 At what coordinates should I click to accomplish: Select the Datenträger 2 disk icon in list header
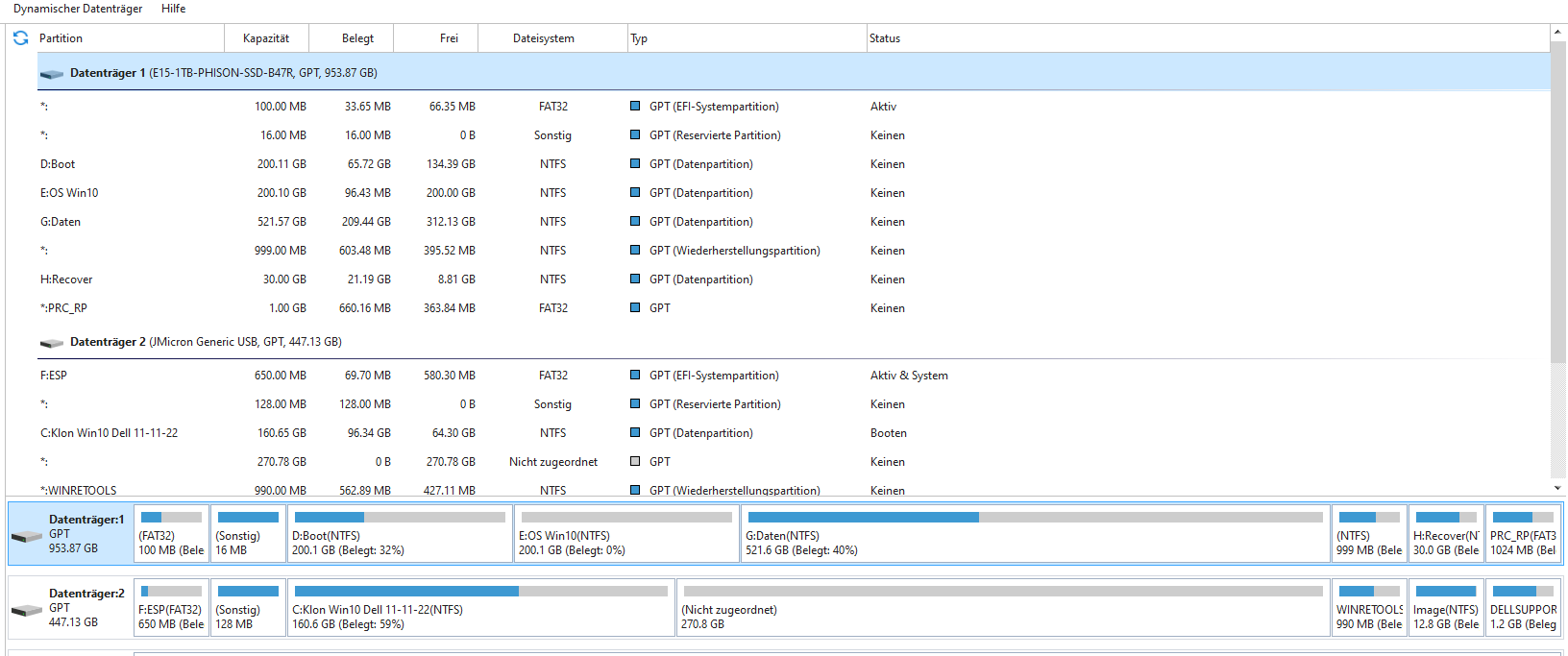pyautogui.click(x=52, y=343)
